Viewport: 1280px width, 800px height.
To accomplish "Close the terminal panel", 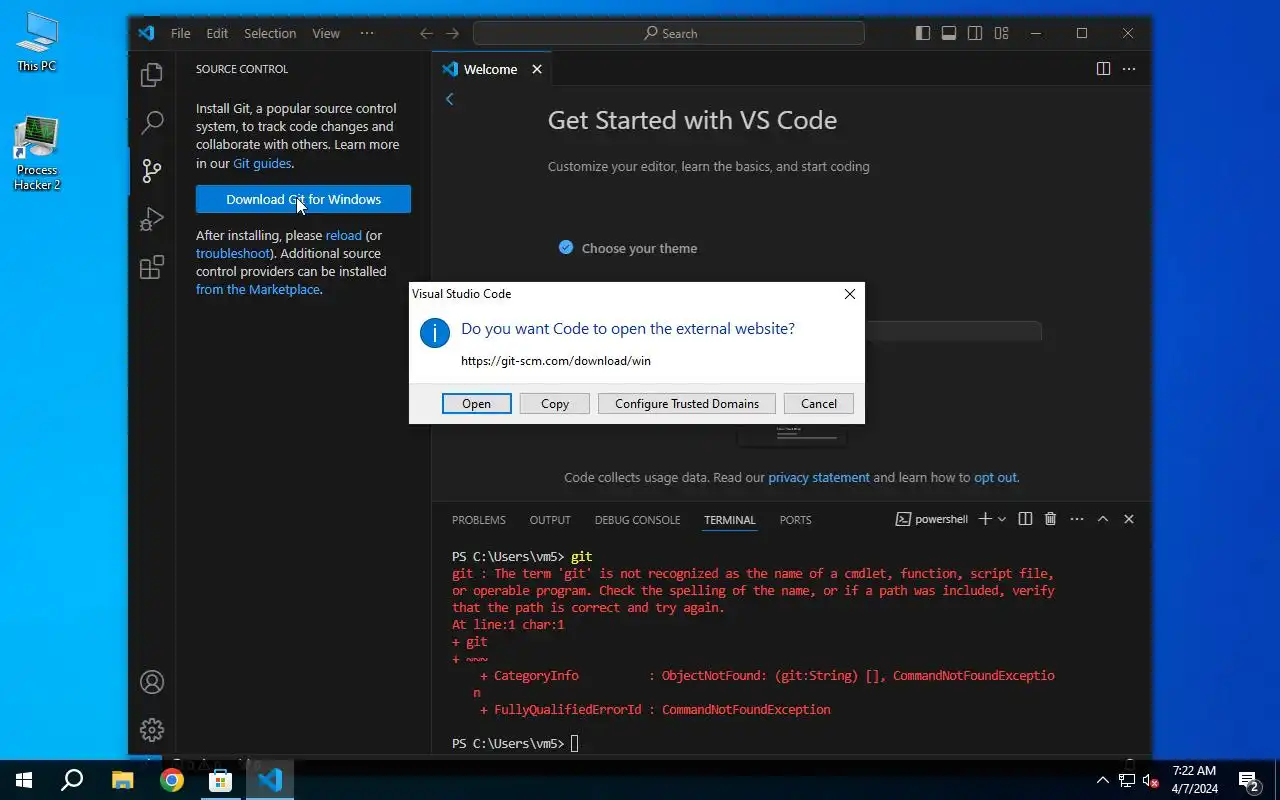I will click(1129, 519).
